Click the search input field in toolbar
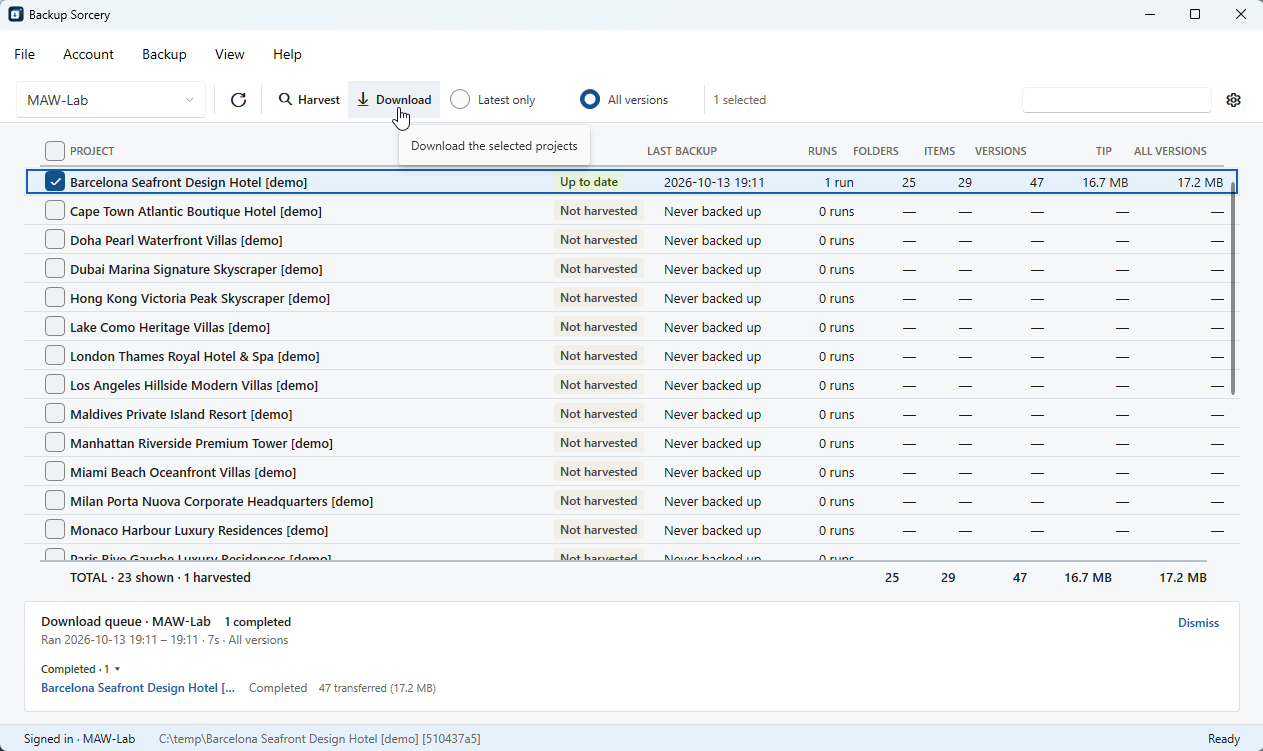 click(1117, 100)
